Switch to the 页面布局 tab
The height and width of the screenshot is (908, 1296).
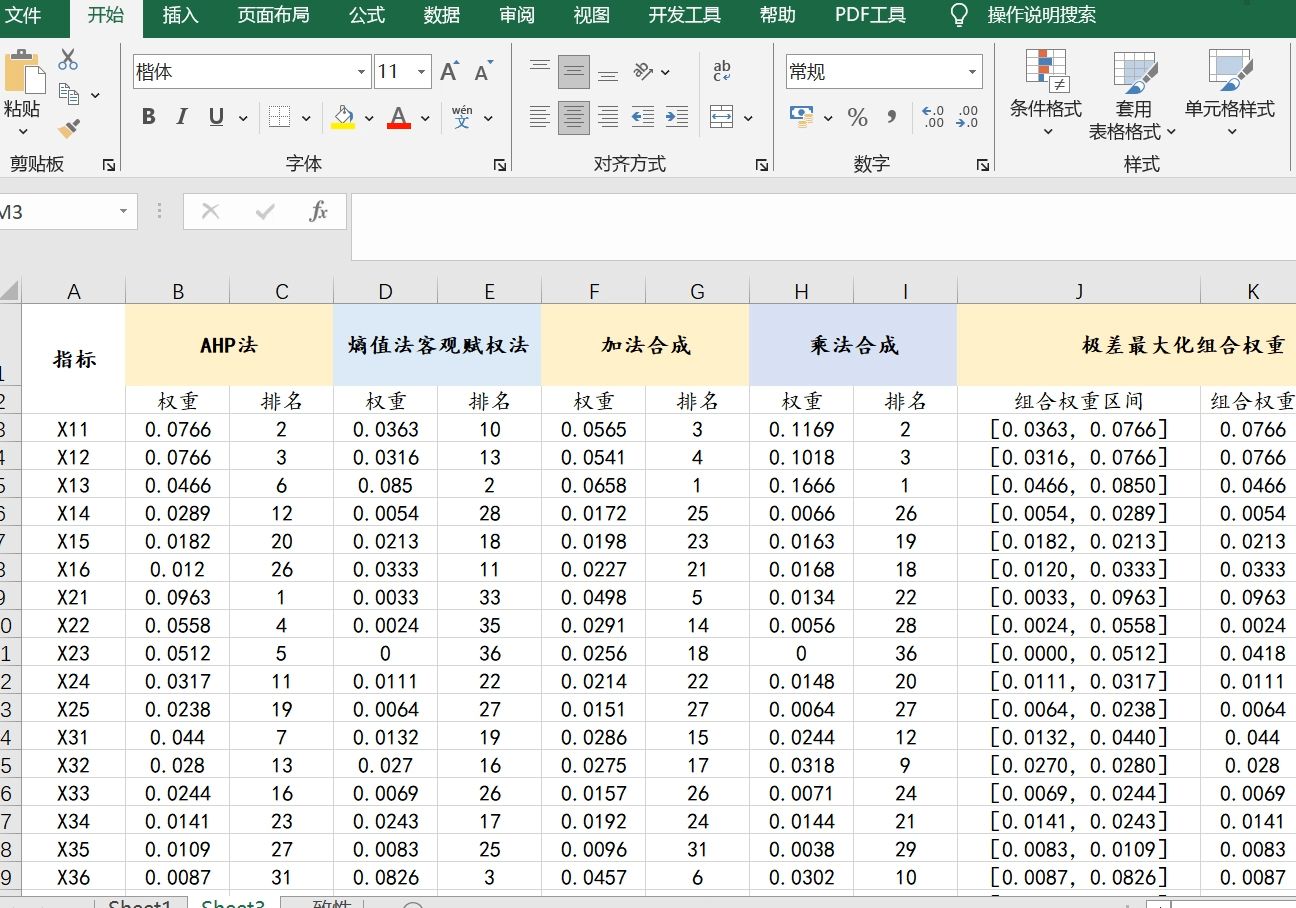pyautogui.click(x=274, y=15)
